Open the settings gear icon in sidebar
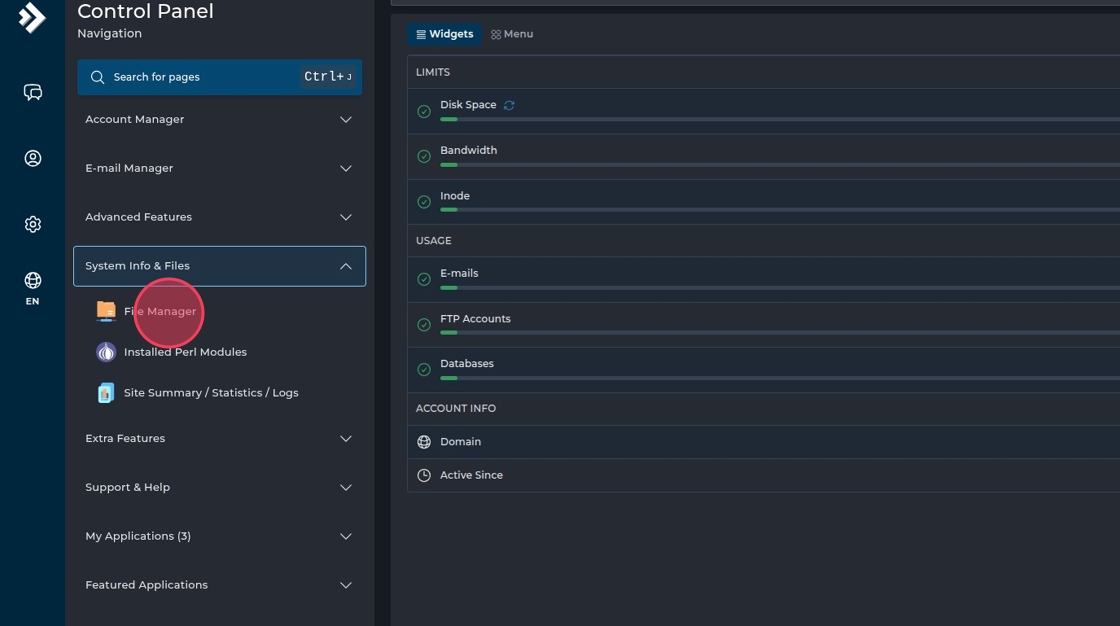The height and width of the screenshot is (626, 1120). (x=33, y=225)
